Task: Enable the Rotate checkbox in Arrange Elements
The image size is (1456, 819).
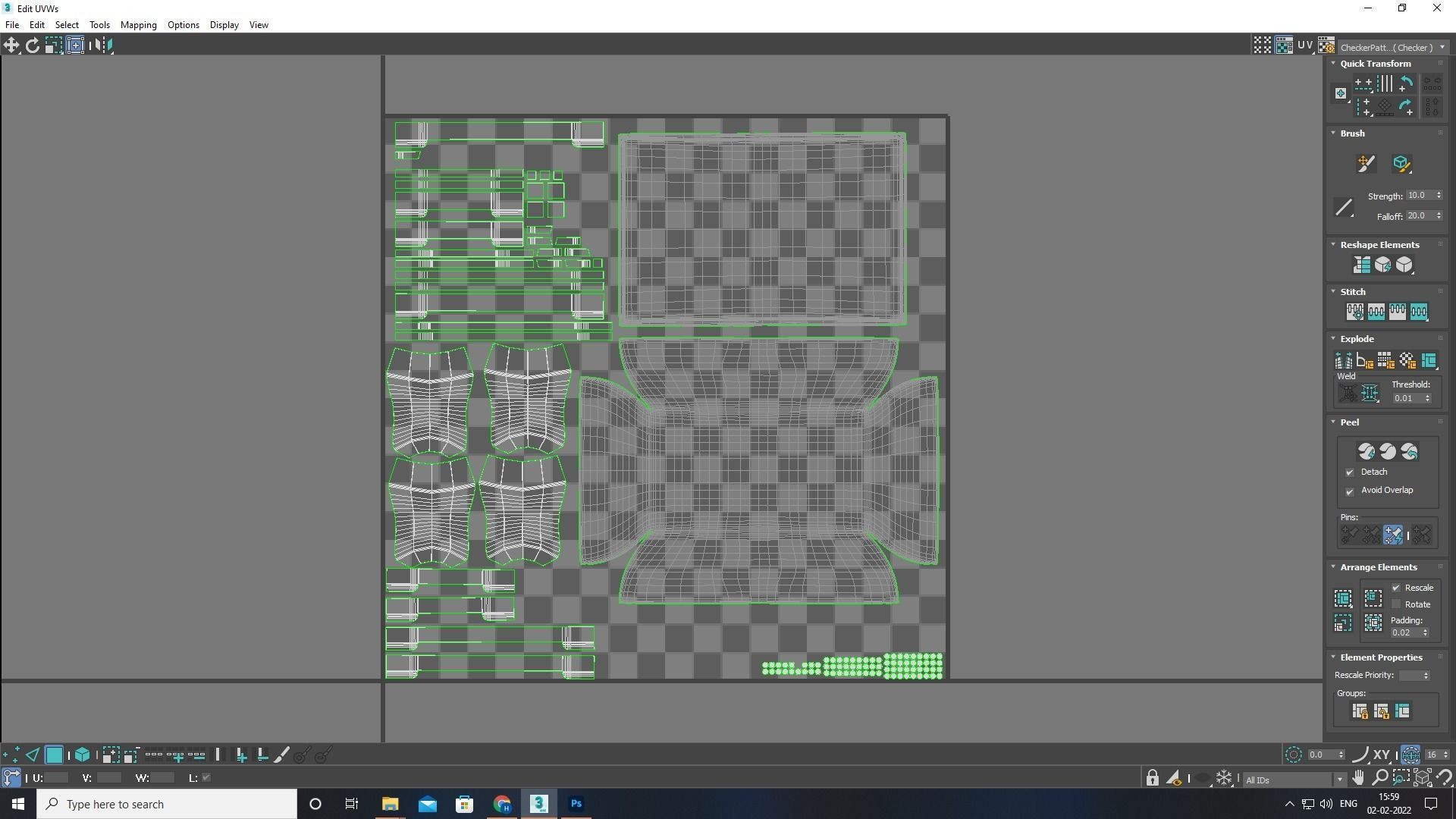Action: 1396,604
